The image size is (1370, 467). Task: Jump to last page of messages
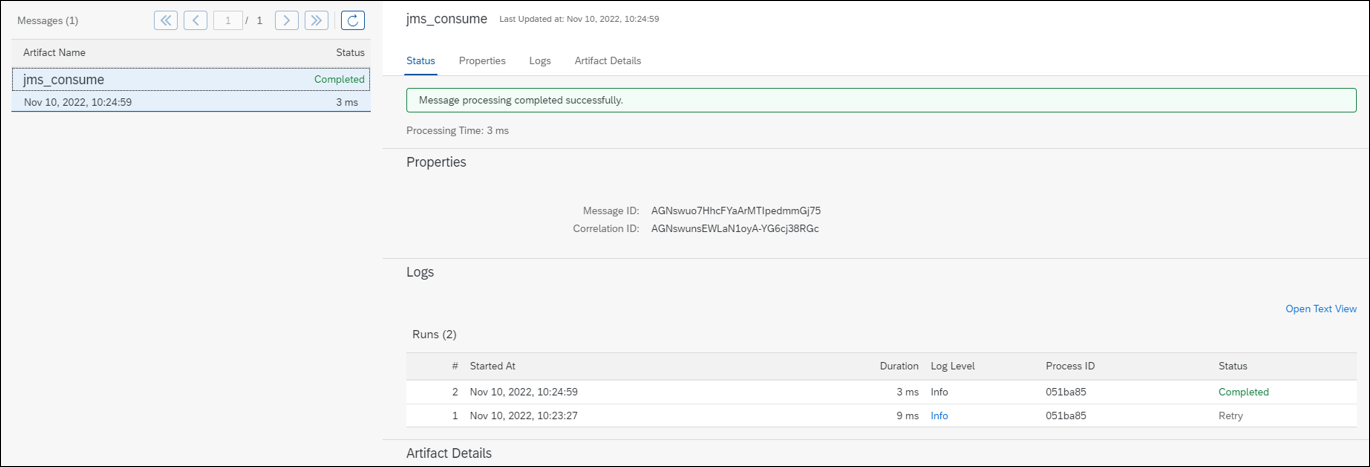317,20
